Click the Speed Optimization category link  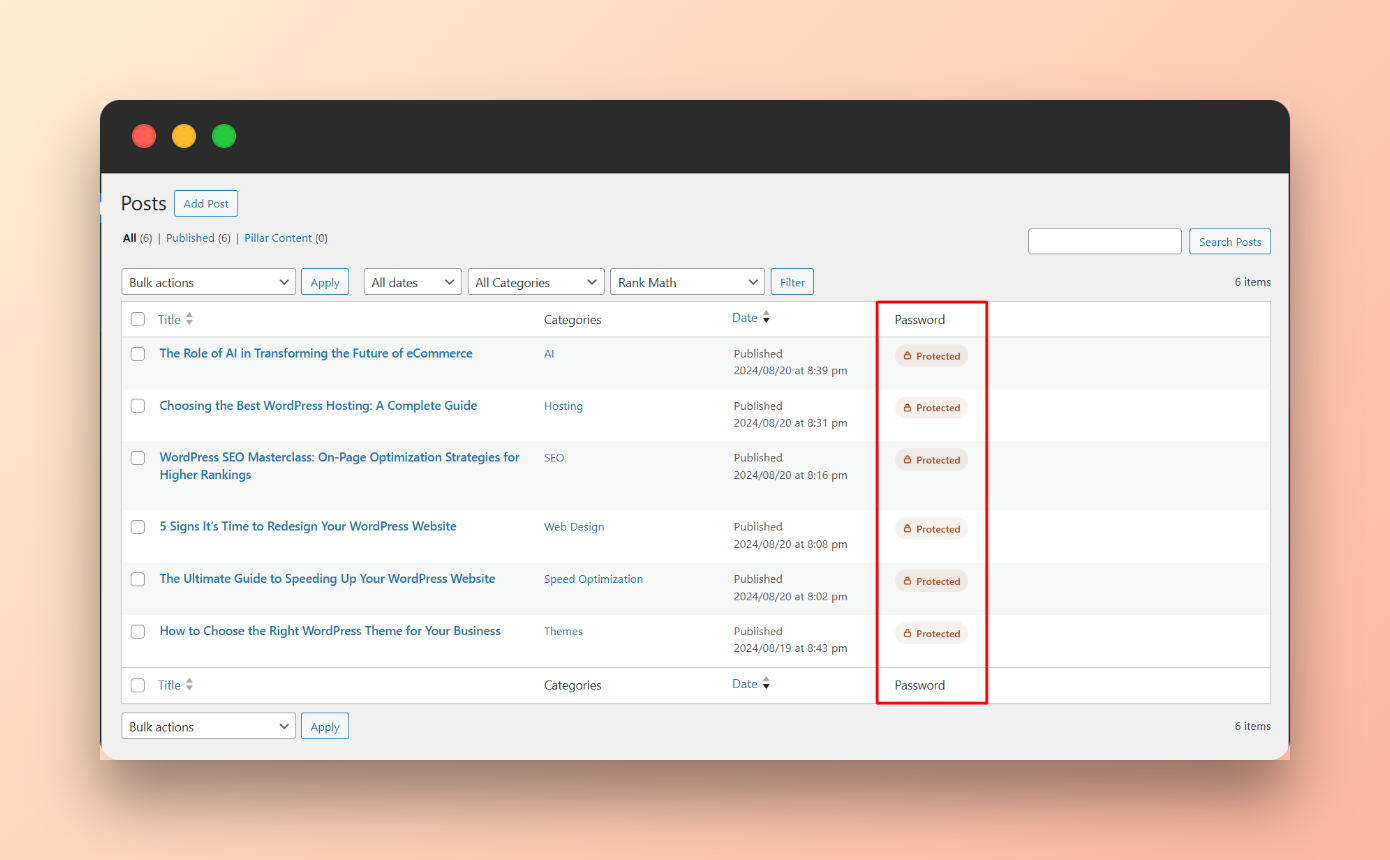click(593, 579)
